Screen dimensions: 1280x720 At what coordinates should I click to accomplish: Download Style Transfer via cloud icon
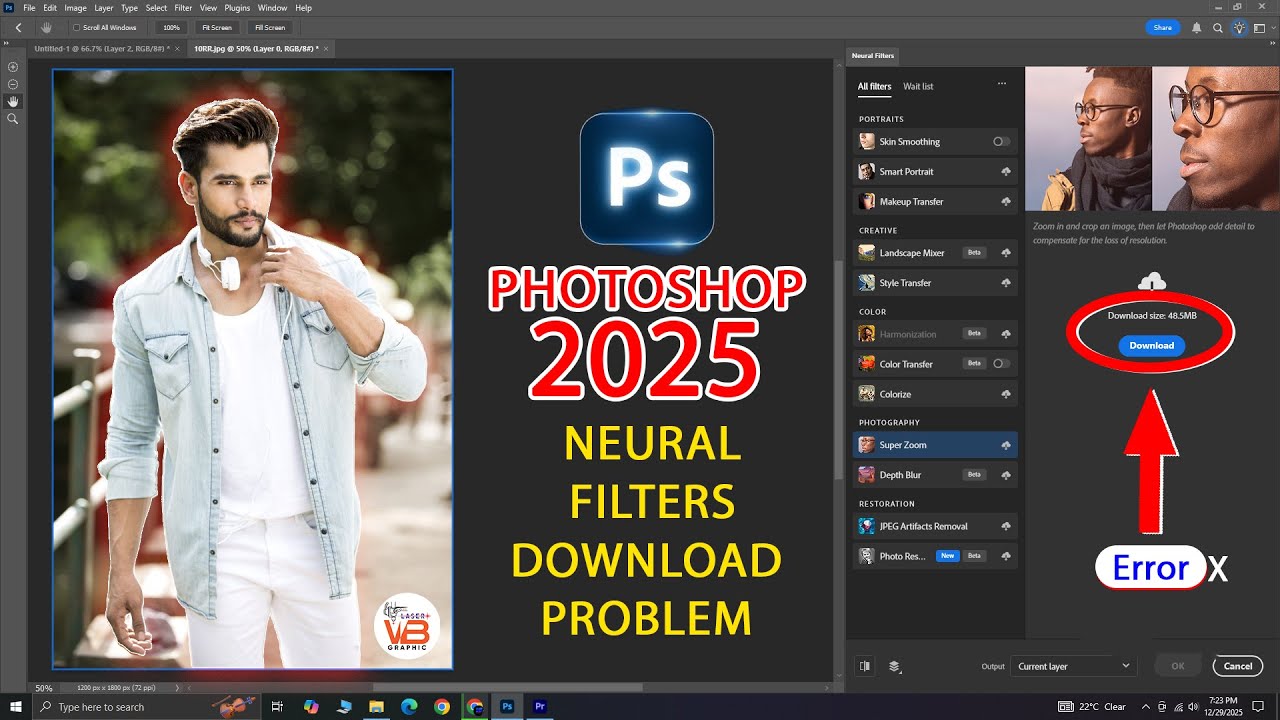point(1005,283)
